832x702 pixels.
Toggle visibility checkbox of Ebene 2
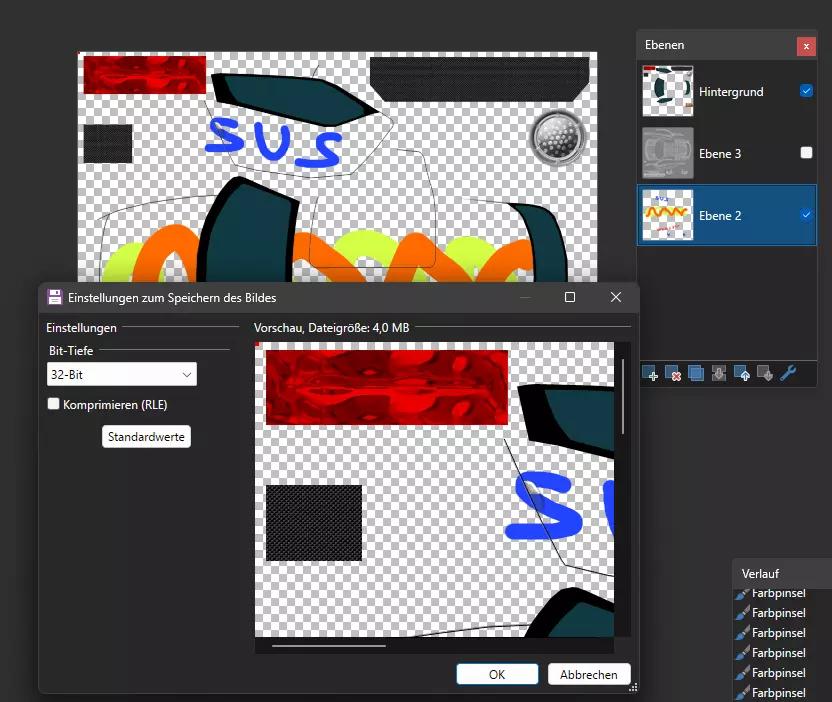(x=806, y=215)
